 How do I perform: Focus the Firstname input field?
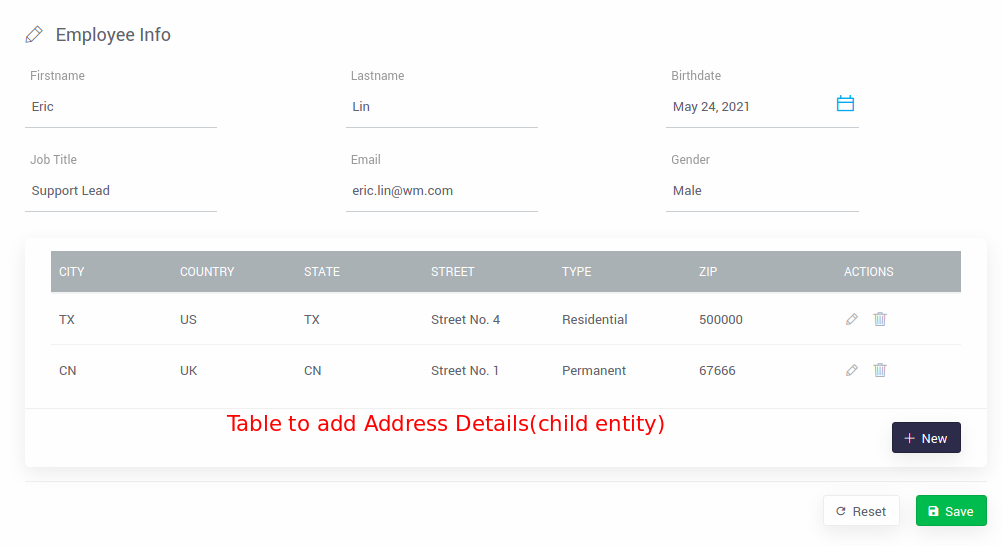point(121,107)
